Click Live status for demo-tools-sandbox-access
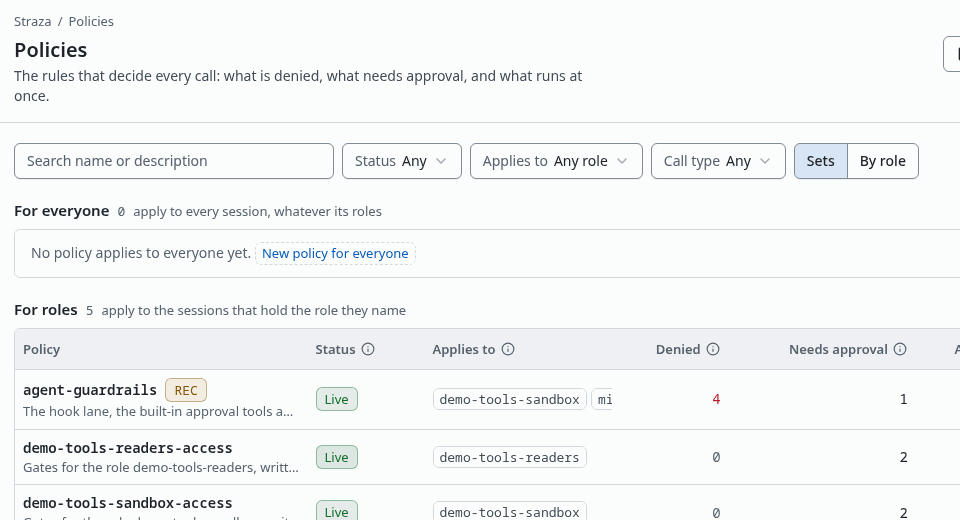The height and width of the screenshot is (520, 960). coord(337,511)
